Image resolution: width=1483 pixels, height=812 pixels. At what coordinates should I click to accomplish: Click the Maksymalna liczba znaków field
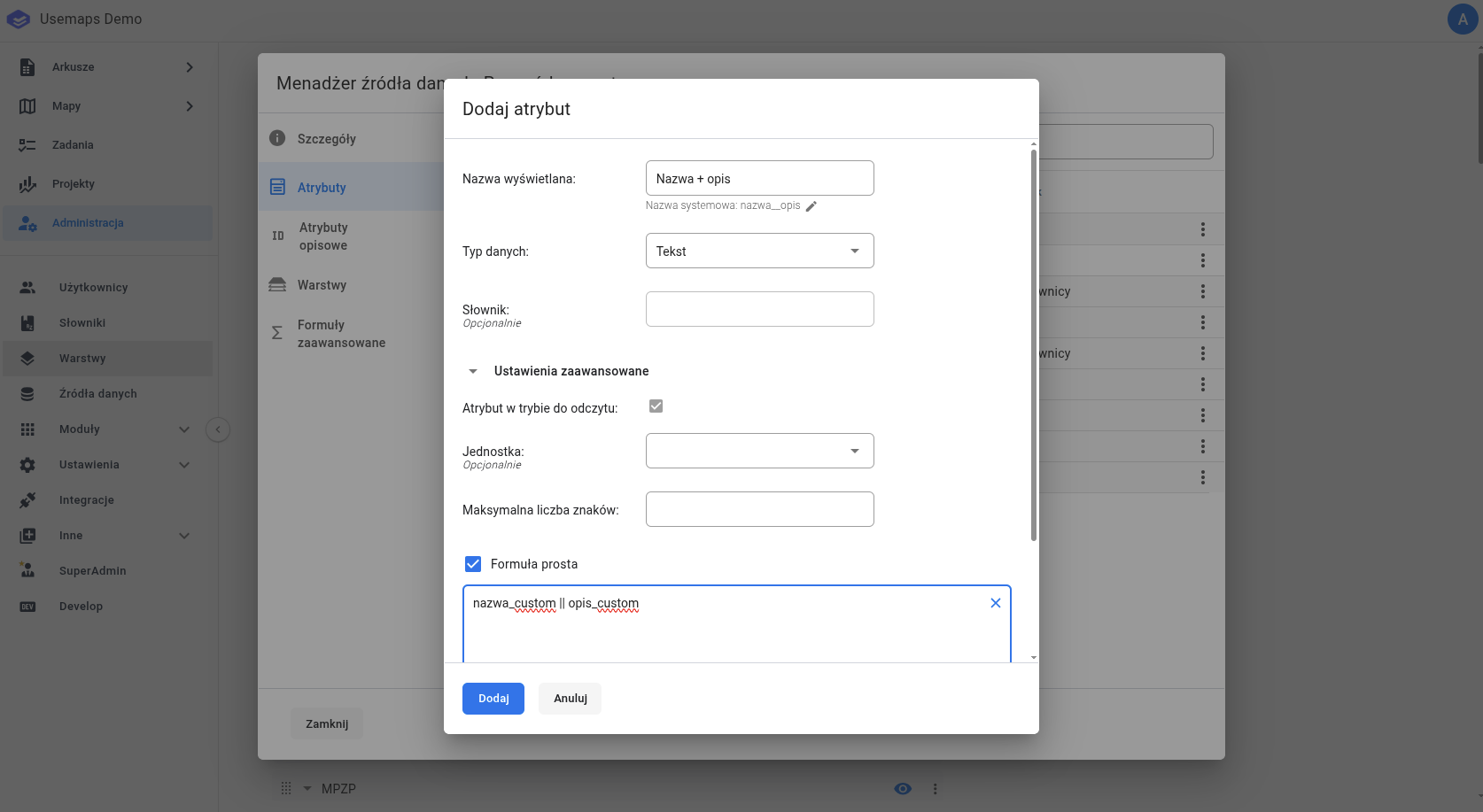759,509
